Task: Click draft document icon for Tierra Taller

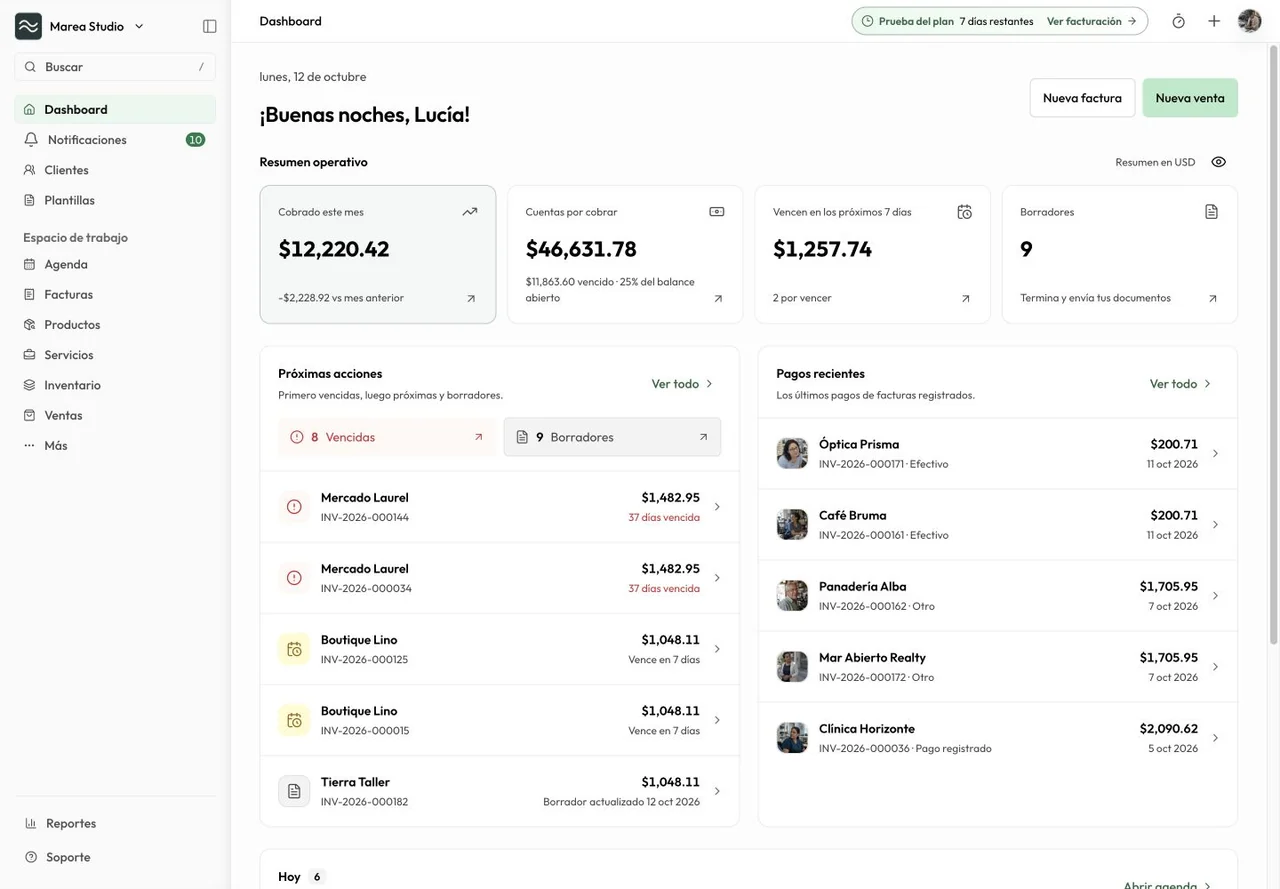Action: point(294,791)
